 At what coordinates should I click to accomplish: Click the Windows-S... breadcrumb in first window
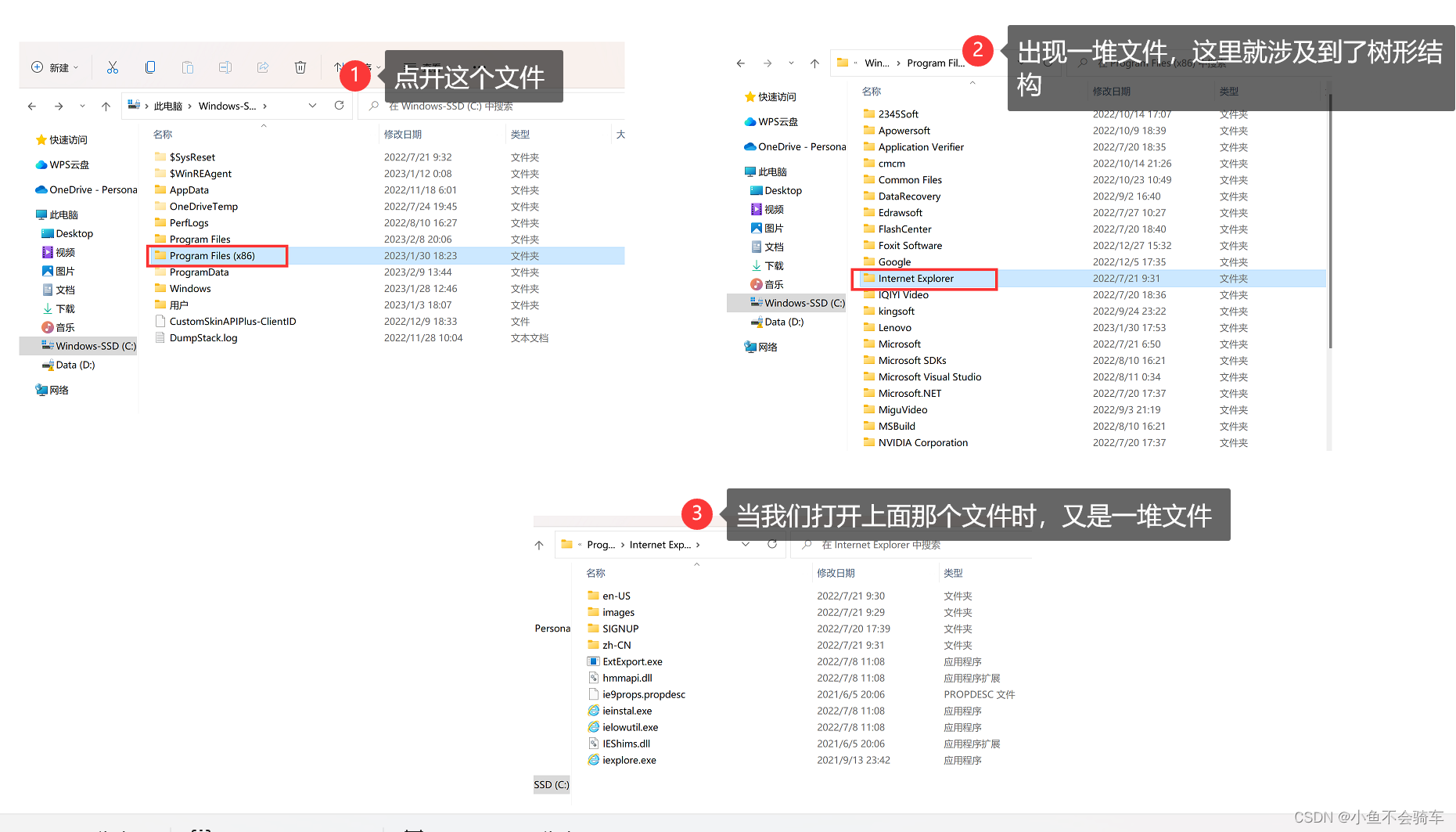[227, 106]
